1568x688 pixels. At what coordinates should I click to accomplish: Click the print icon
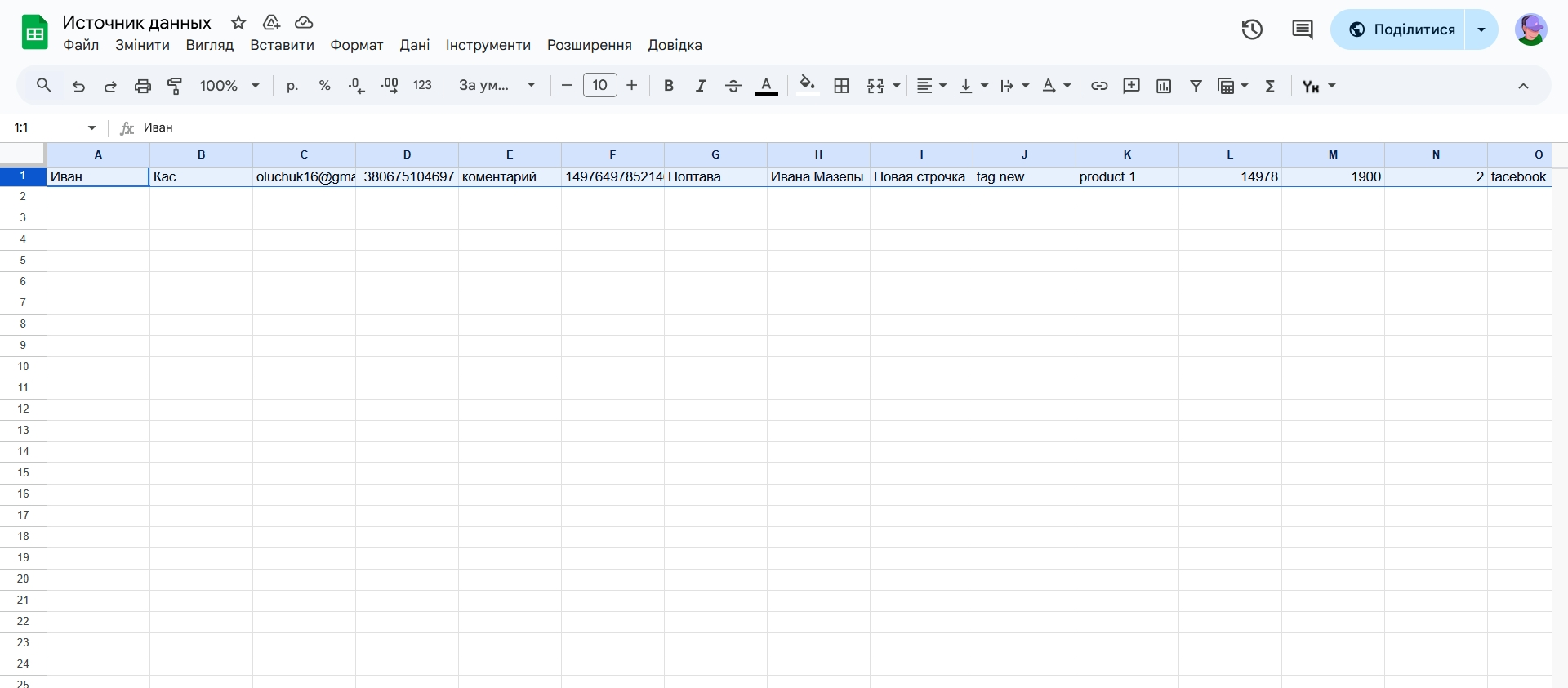coord(143,86)
